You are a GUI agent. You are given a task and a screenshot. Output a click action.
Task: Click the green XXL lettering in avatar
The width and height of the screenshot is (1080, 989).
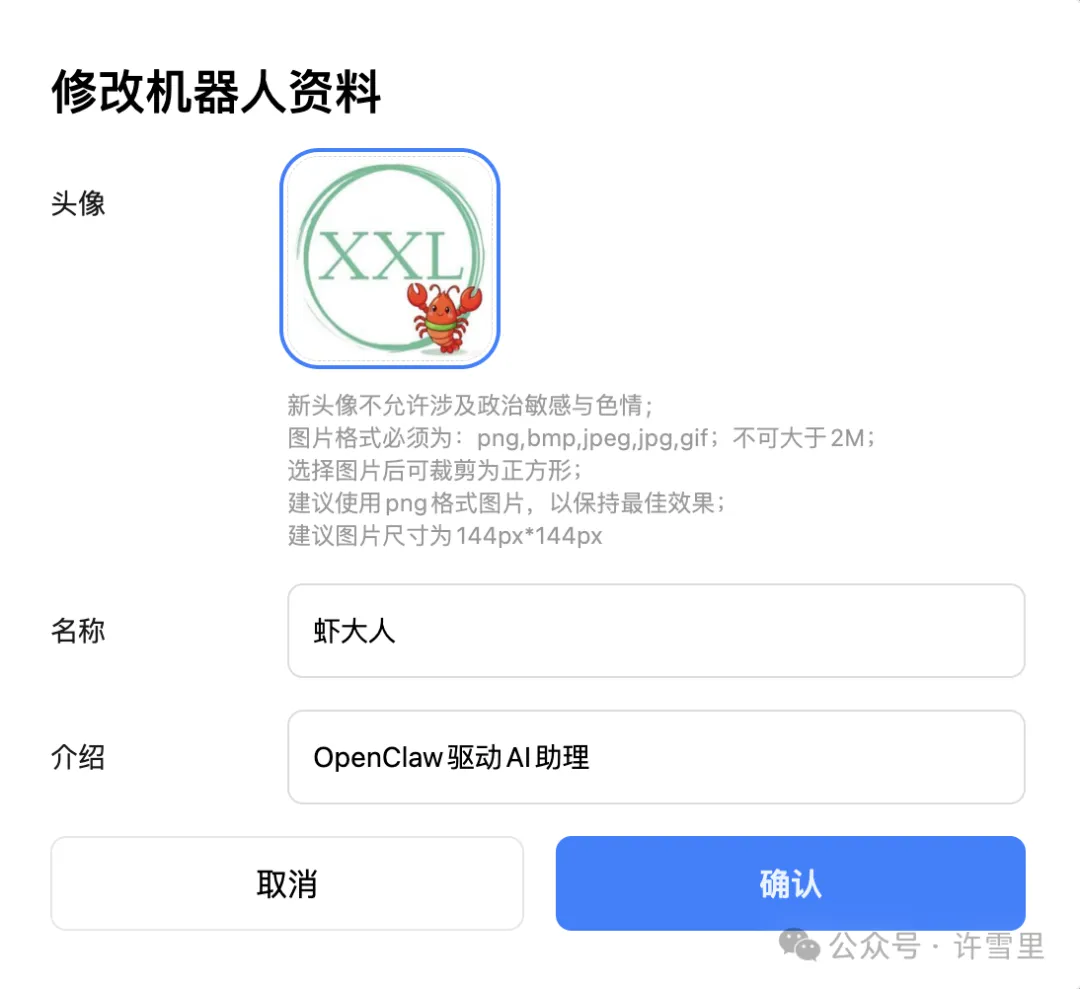[391, 256]
